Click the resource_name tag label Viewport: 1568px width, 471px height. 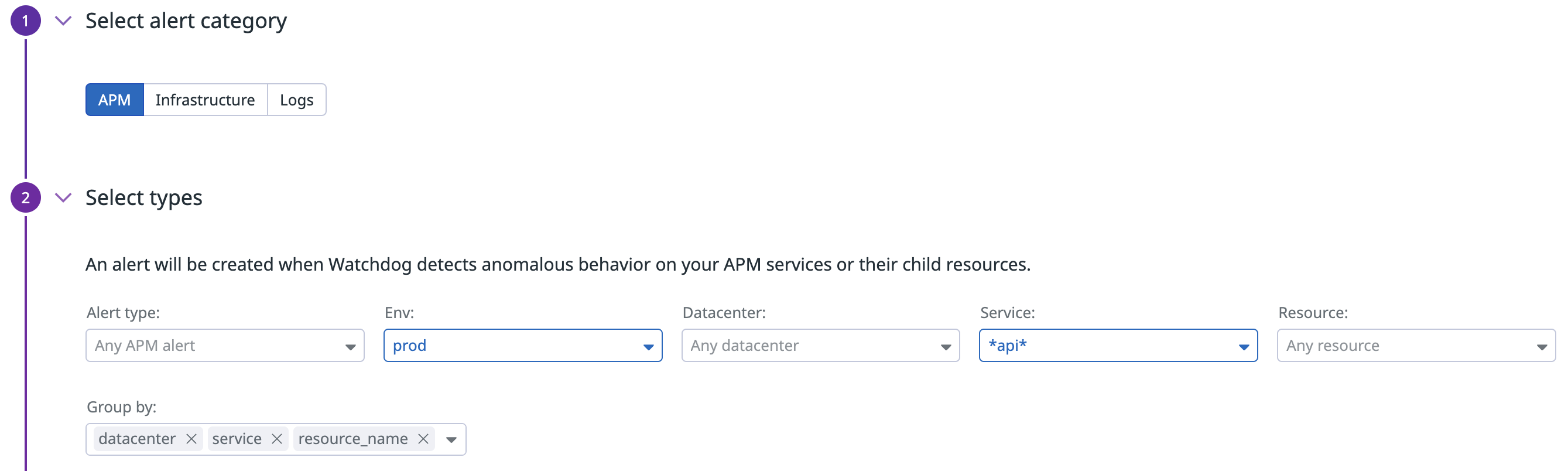(x=353, y=439)
